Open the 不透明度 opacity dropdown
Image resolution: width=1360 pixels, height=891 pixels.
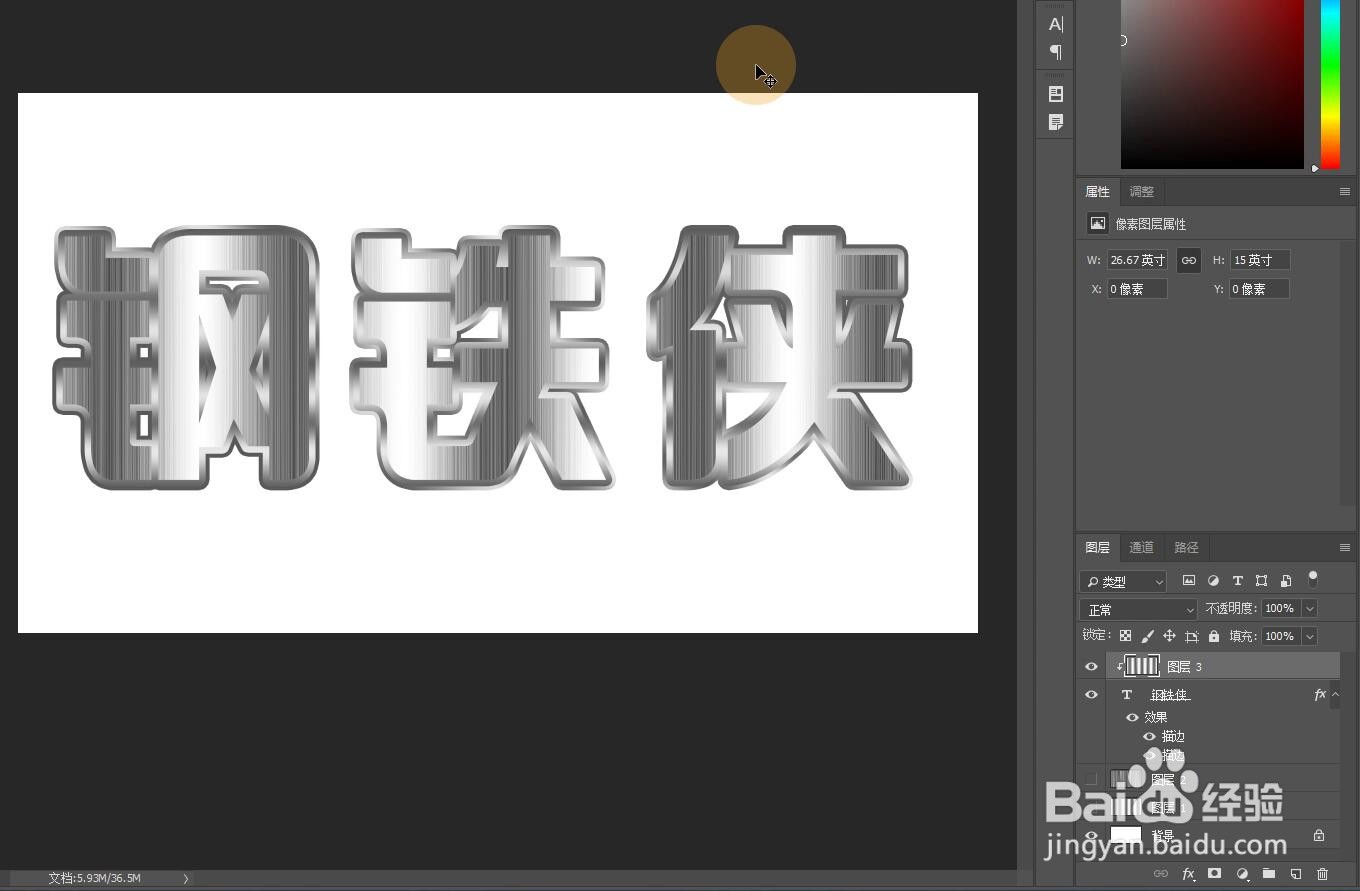1309,608
